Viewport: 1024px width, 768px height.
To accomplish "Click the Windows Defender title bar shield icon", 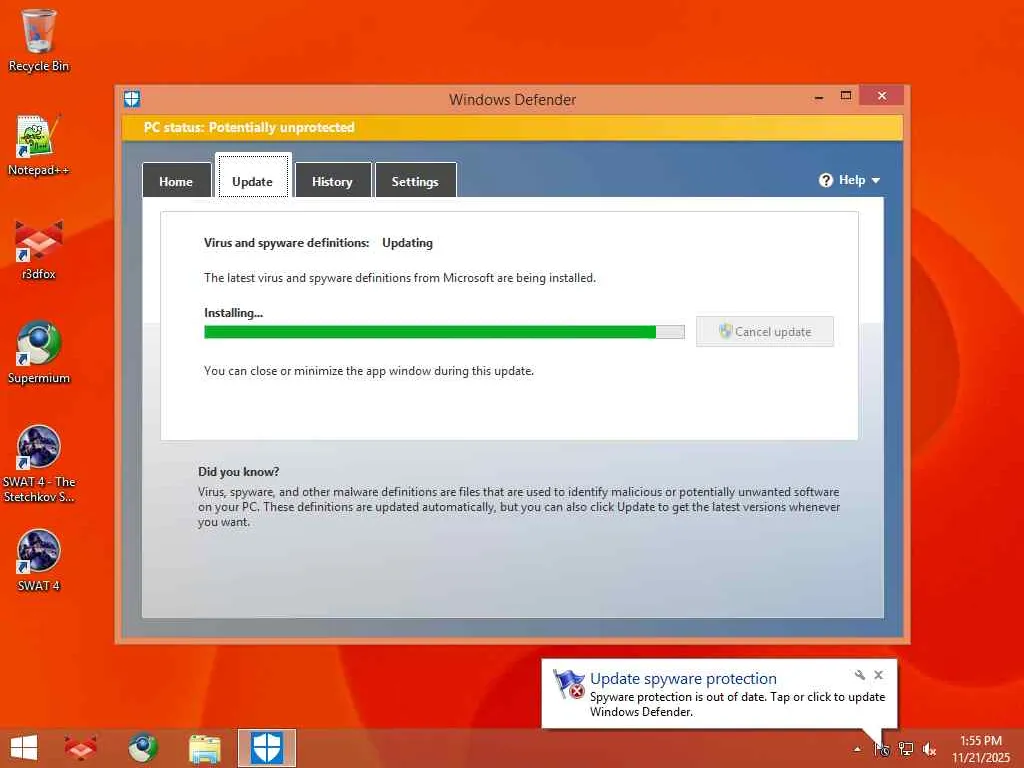I will pos(132,99).
